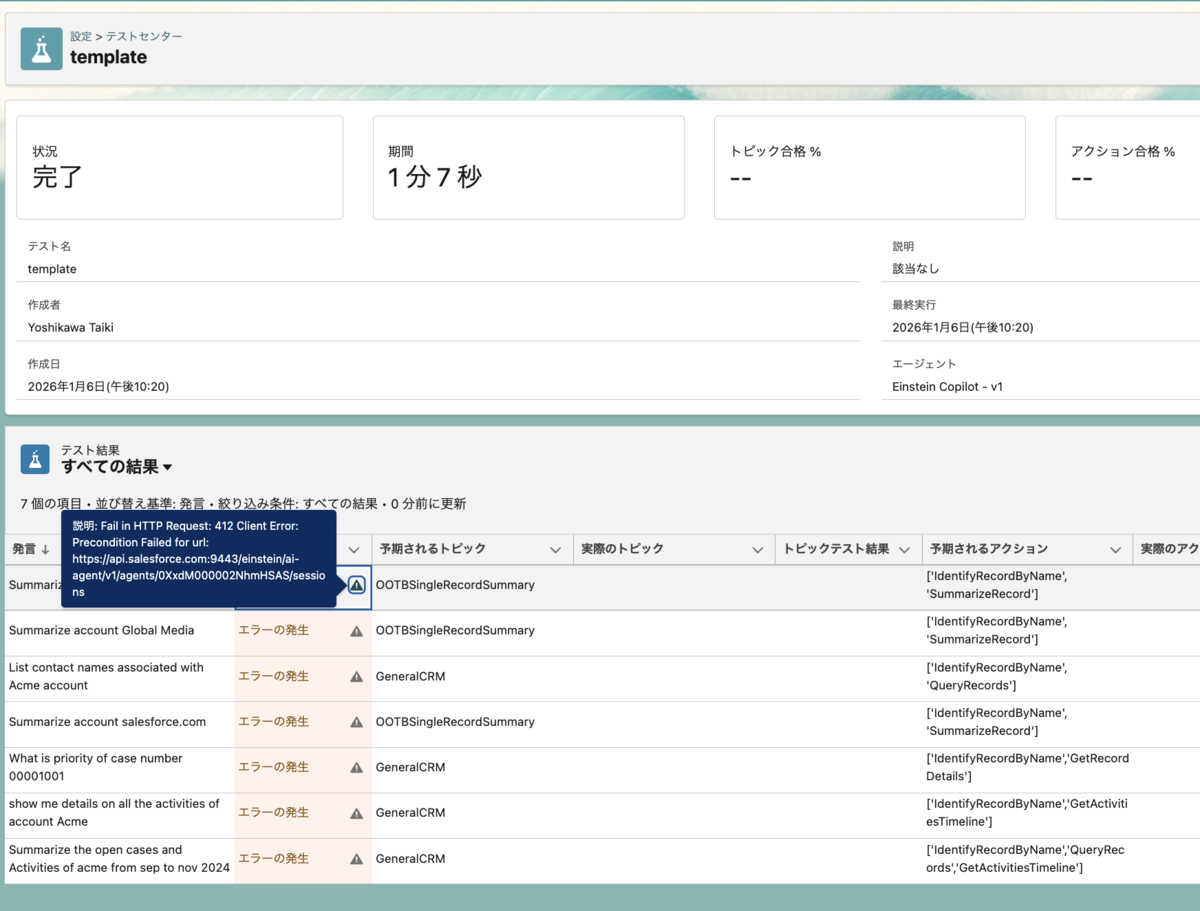Sort by the トピックテスト結果 column header
The image size is (1200, 911).
(836, 549)
